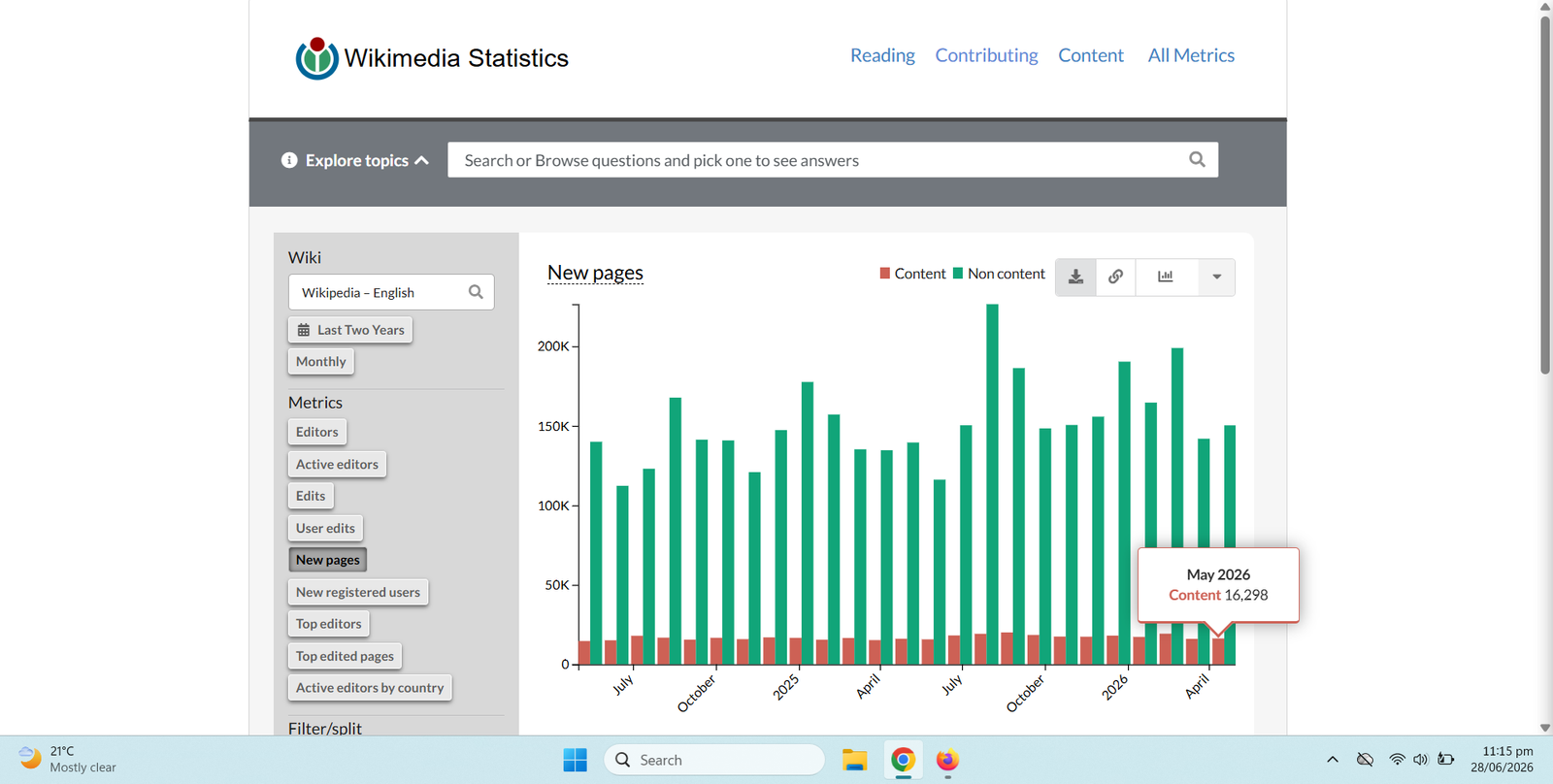Click the magnifier icon in the Wiki field
Viewport: 1553px width, 784px height.
coord(476,292)
